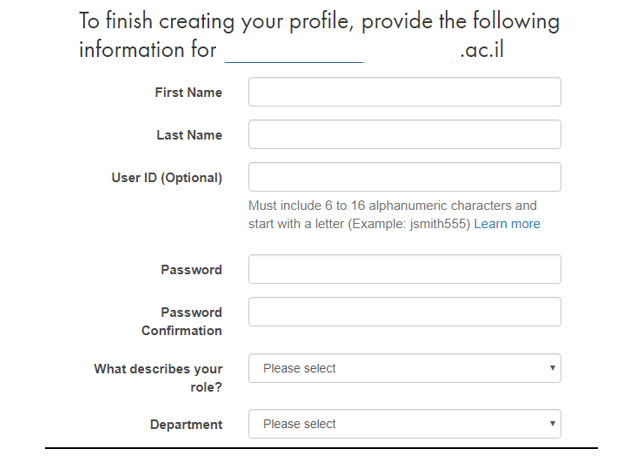Viewport: 630px width, 465px height.
Task: Click the Password label text
Action: pos(191,270)
